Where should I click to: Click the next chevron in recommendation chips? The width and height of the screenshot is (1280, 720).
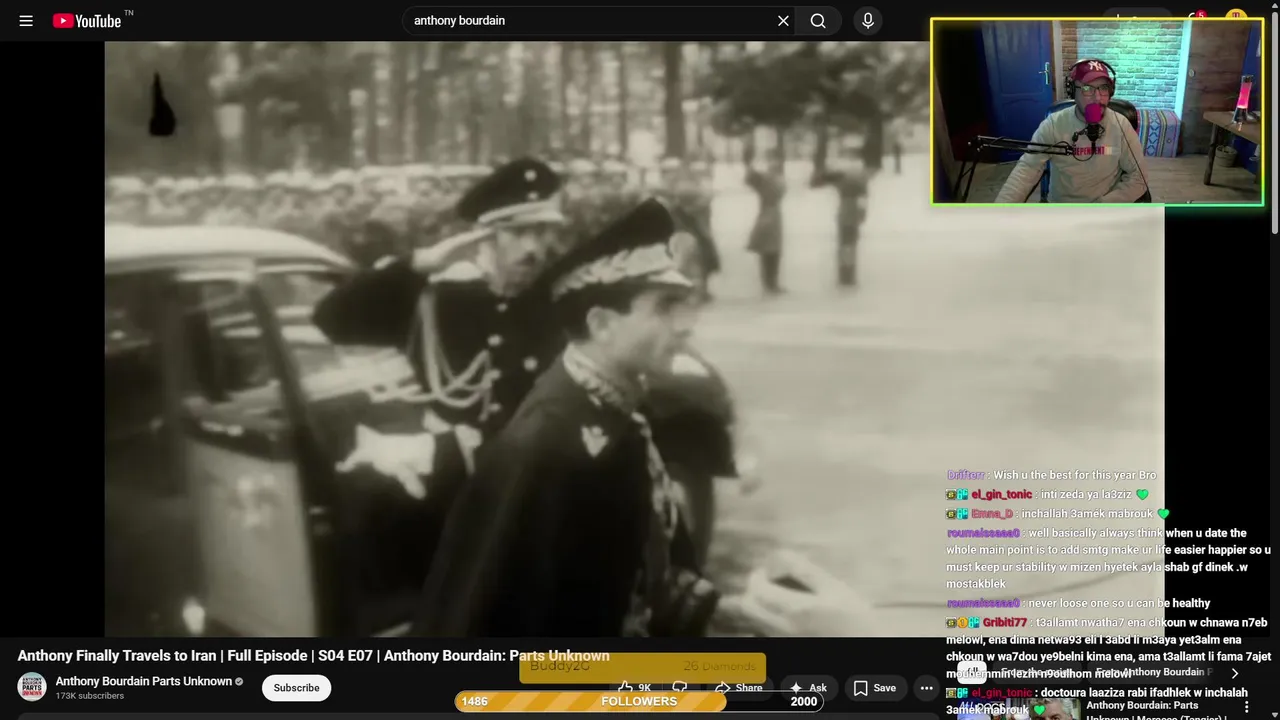(1234, 673)
